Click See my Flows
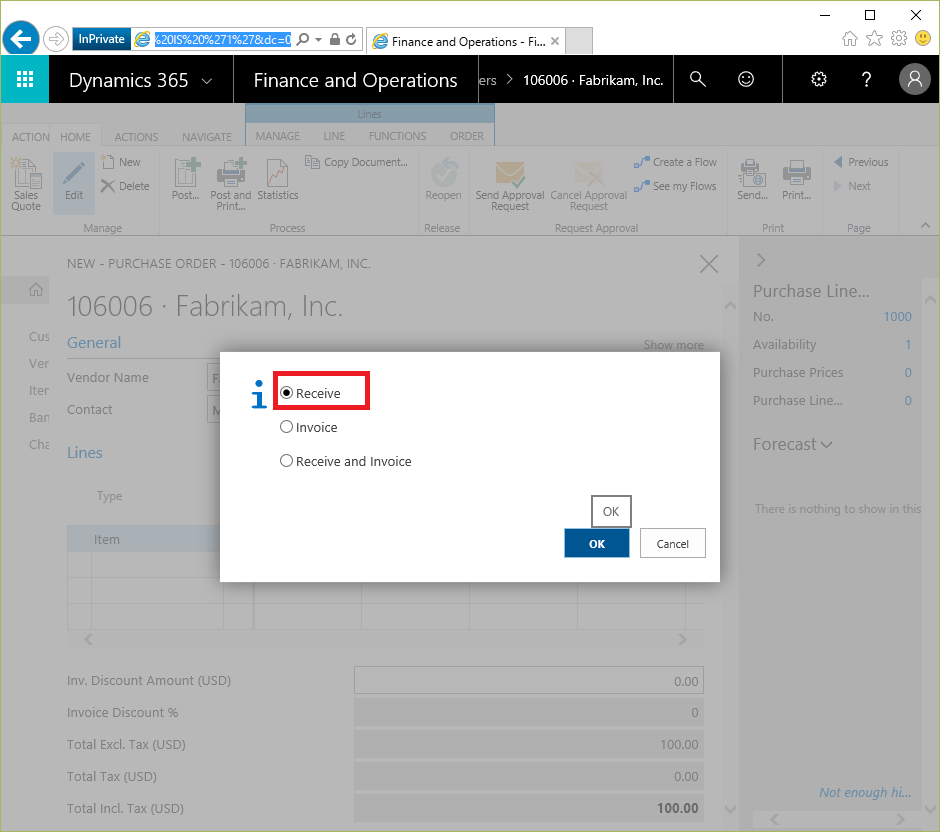Screen dimensions: 940x832 (676, 186)
